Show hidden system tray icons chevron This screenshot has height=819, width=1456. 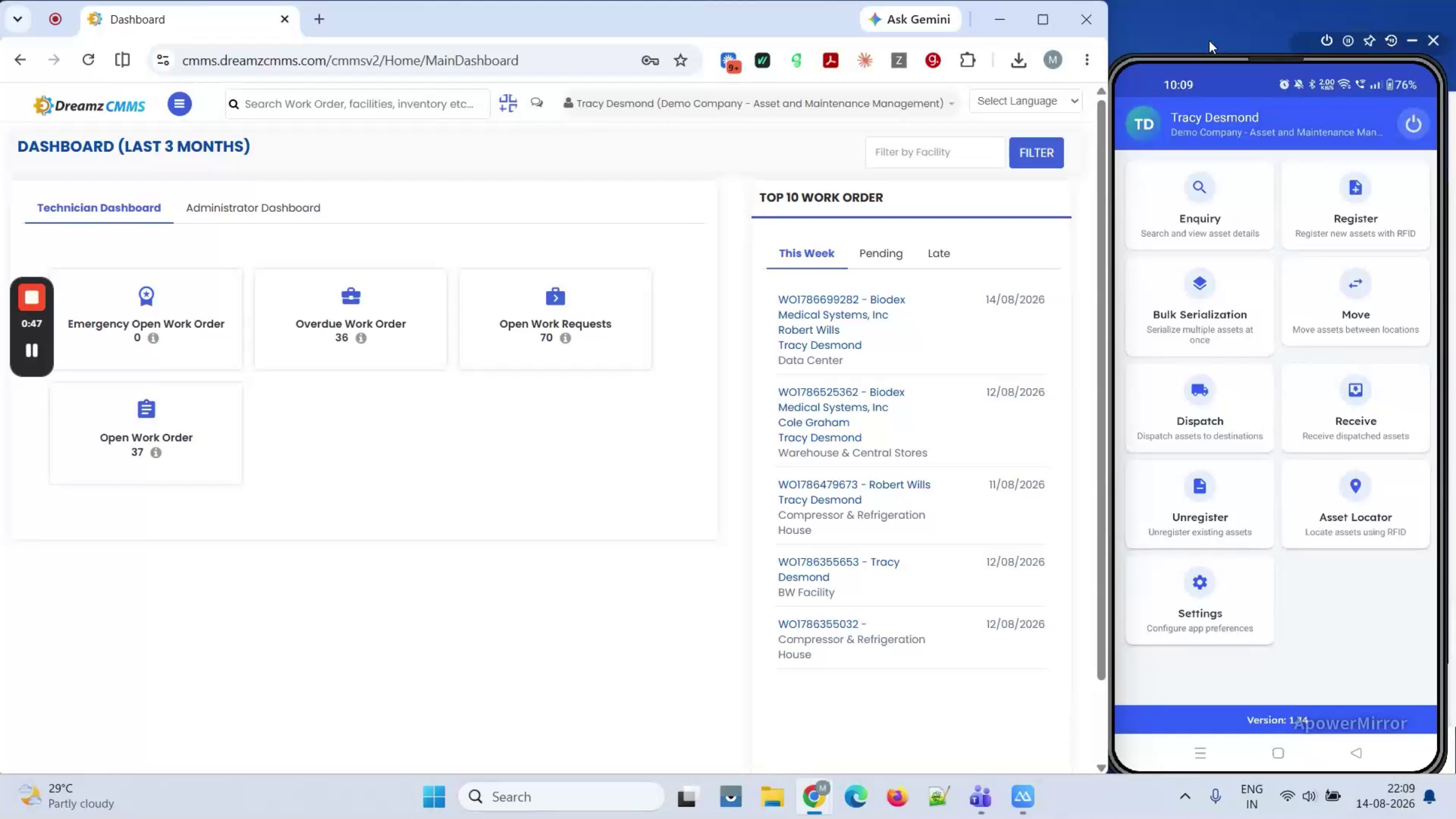(x=1185, y=797)
